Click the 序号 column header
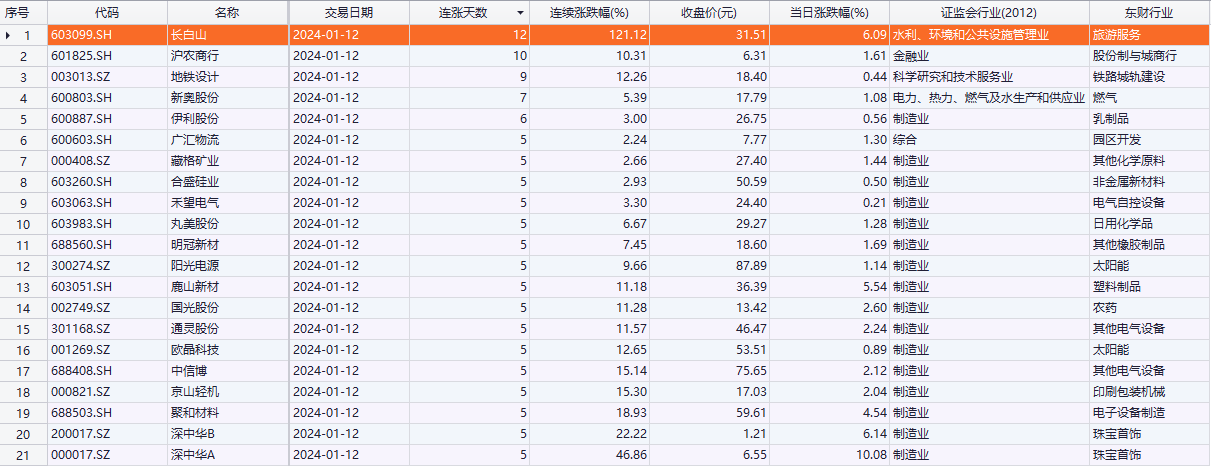 [23, 13]
